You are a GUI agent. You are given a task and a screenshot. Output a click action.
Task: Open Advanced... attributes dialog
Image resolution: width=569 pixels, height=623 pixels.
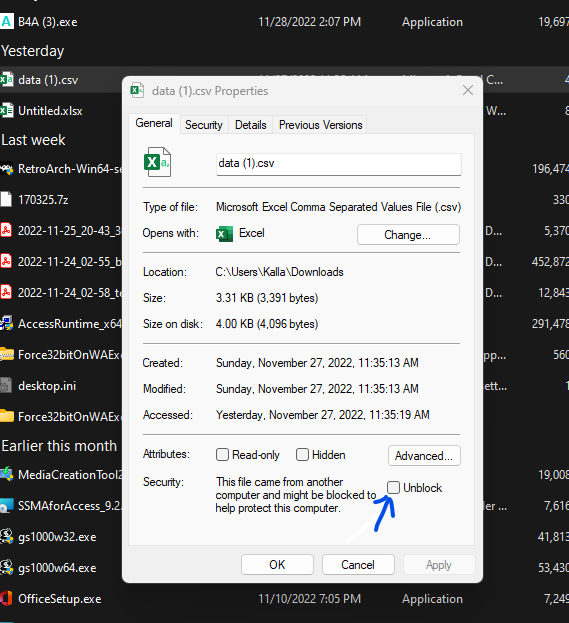[x=424, y=455]
